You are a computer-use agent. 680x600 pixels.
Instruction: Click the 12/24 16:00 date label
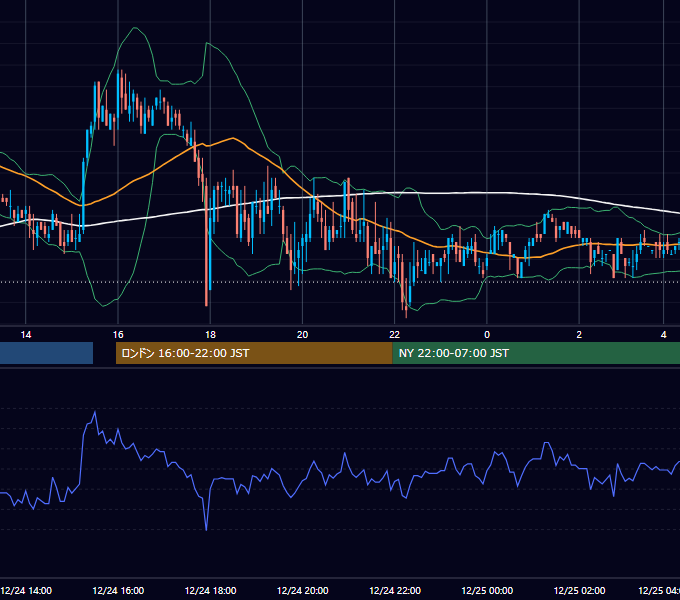point(118,590)
